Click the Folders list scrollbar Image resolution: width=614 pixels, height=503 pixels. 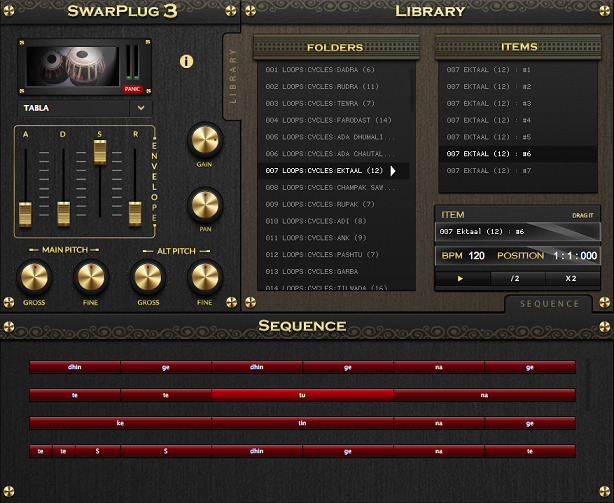point(412,90)
